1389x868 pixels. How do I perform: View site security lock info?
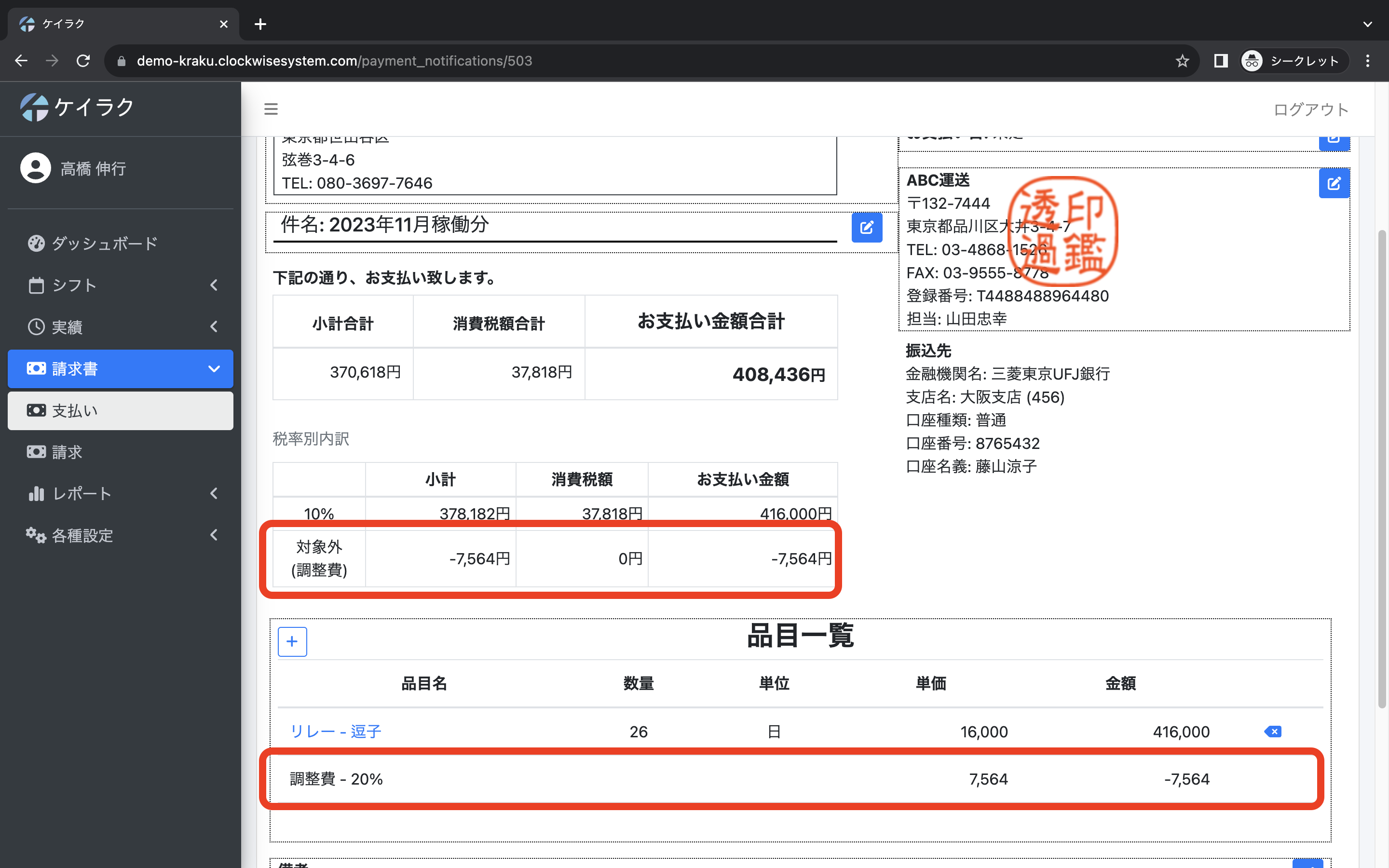pos(121,61)
